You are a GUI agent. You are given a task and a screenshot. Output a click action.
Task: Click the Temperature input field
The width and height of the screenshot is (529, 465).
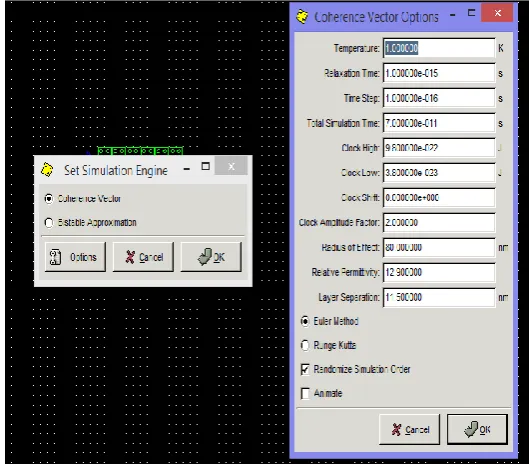tap(439, 48)
